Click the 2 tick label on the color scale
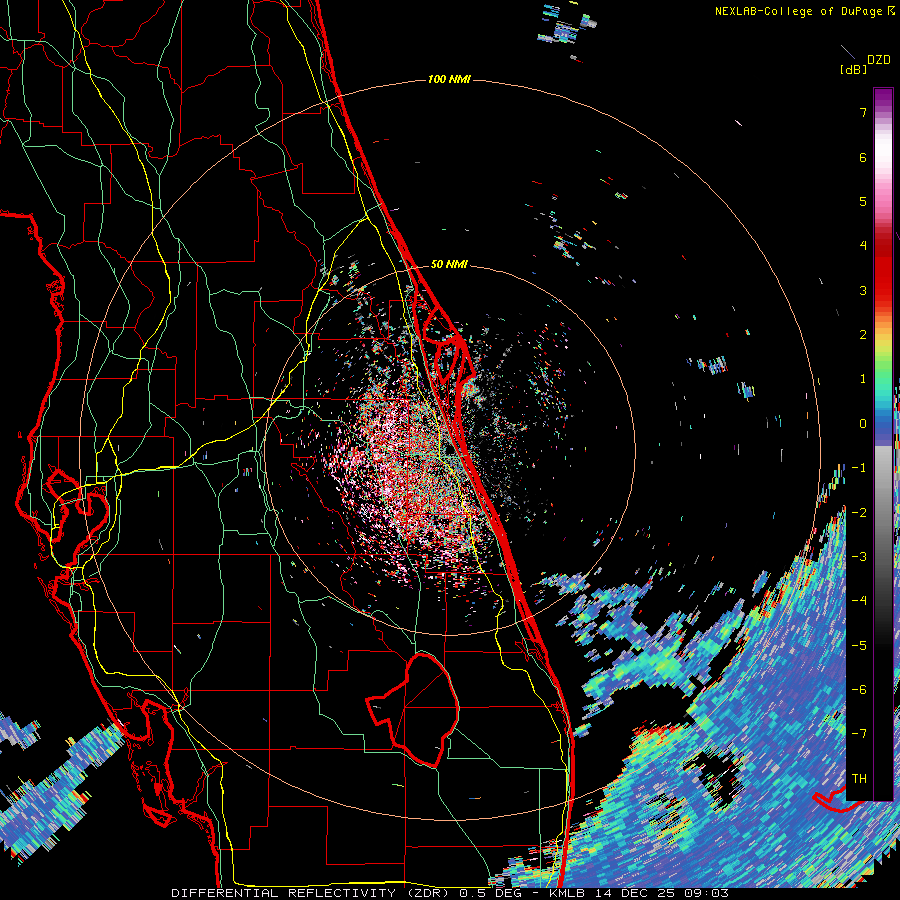The image size is (900, 900). (x=863, y=335)
